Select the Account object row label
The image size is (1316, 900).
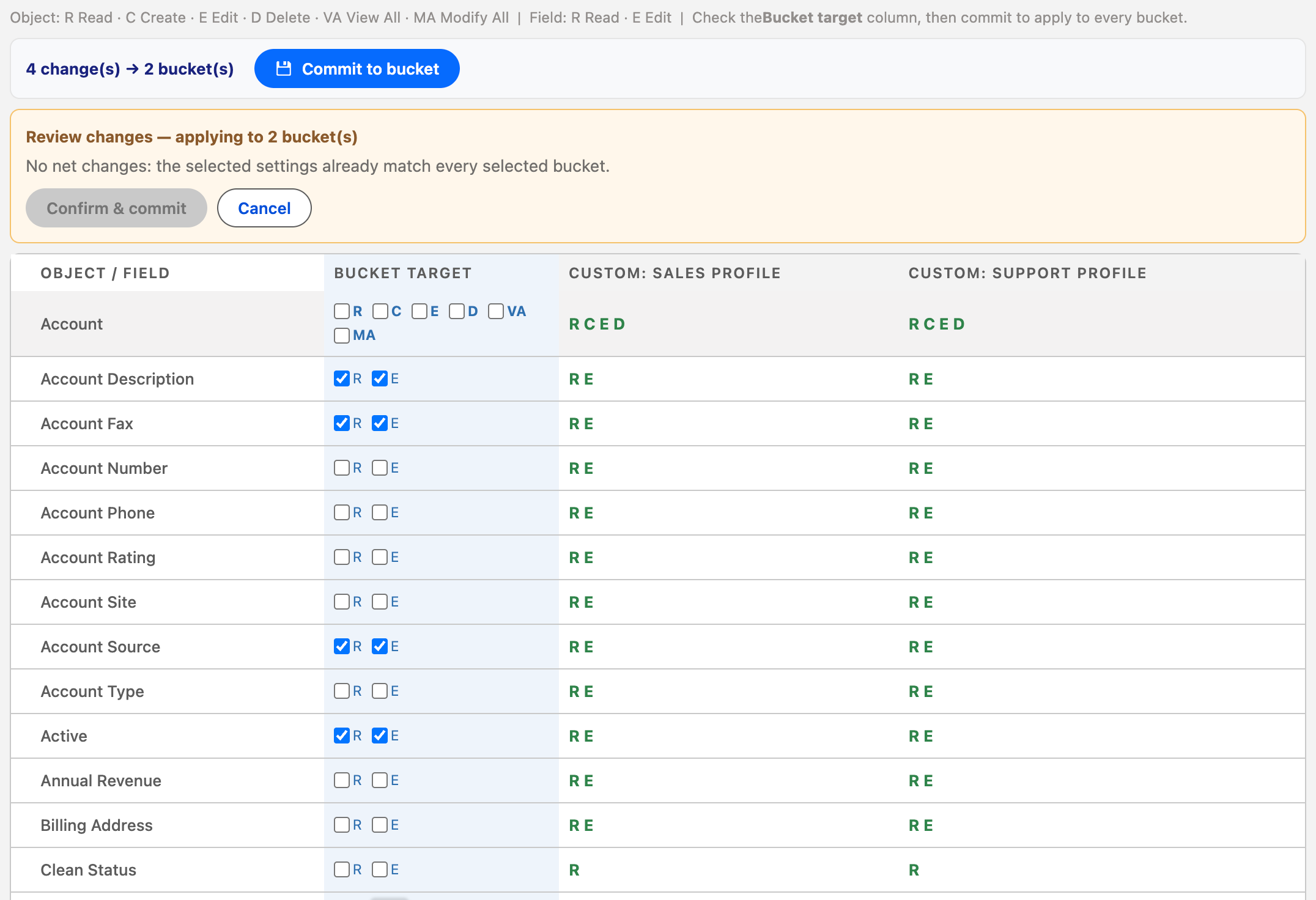[72, 324]
